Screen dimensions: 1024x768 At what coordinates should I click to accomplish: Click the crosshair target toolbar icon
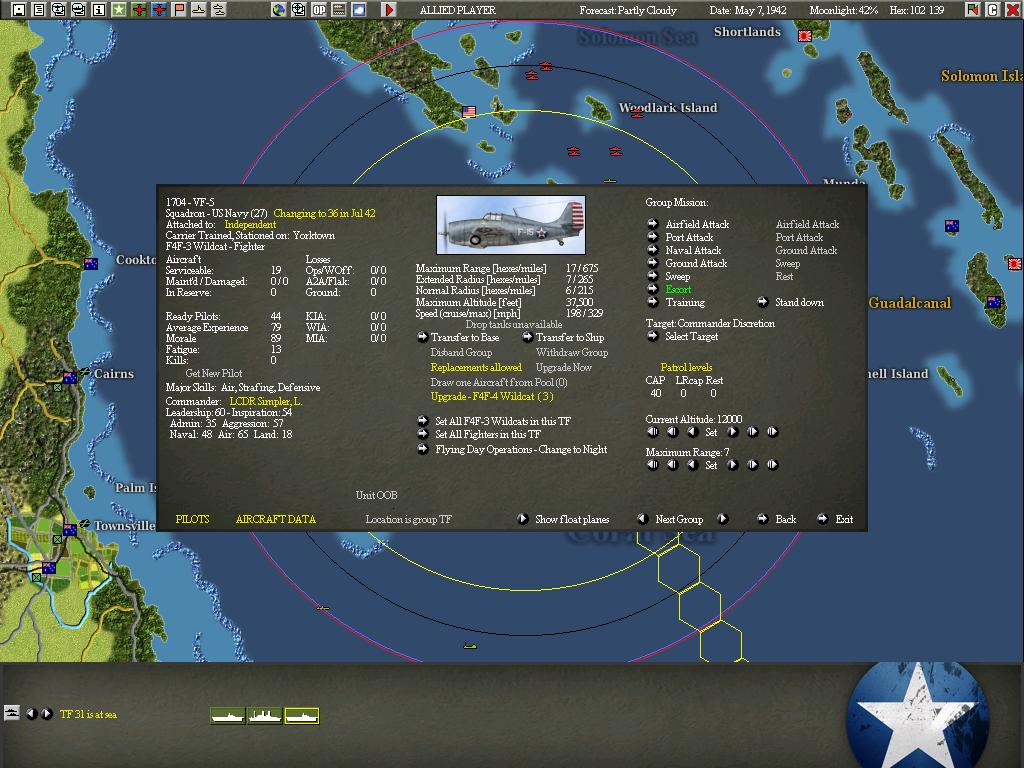[298, 10]
